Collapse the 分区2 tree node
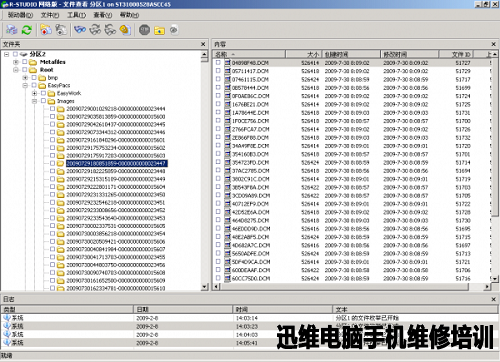Screen dimensions: 500x362 [6, 54]
